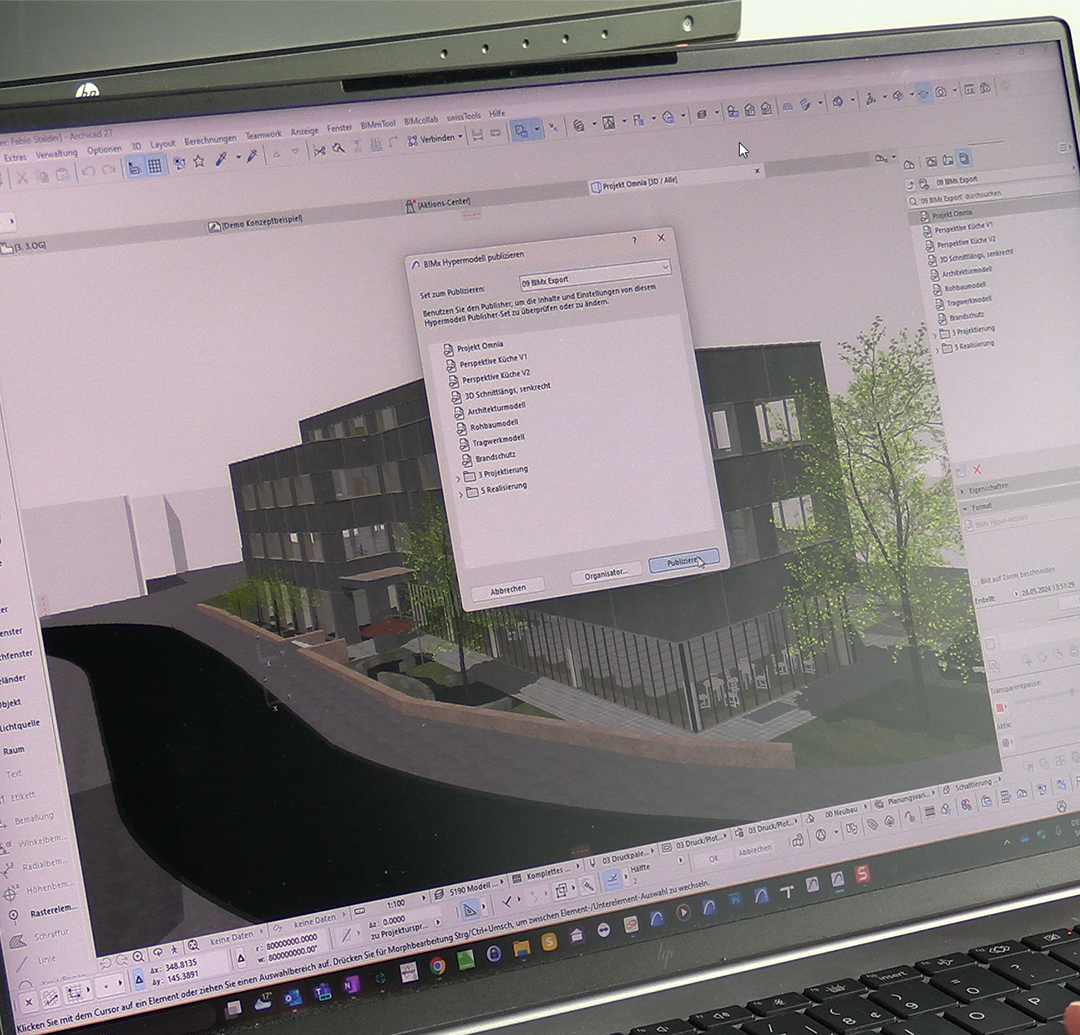Screen dimensions: 1080x1035
Task: Select the Raum tool in the toolbox
Action: click(14, 751)
